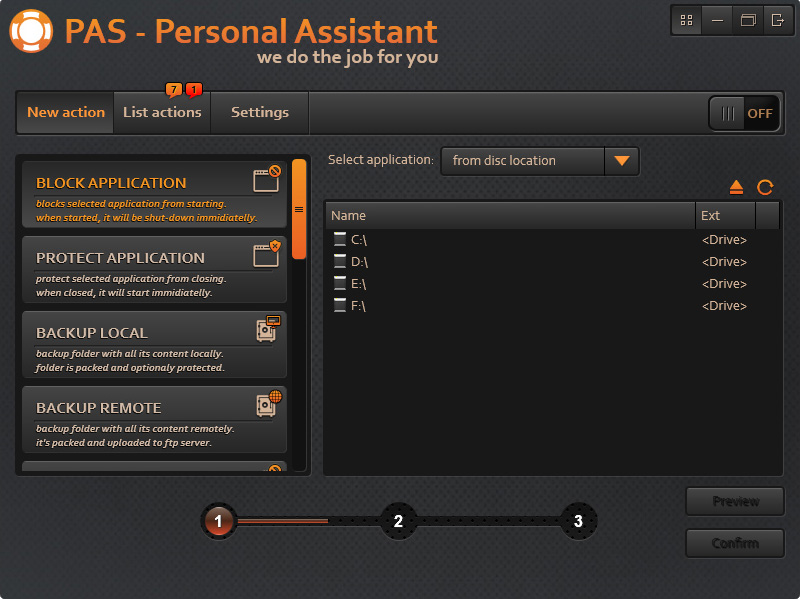Open the Settings tab
Viewport: 800px width, 599px height.
259,112
